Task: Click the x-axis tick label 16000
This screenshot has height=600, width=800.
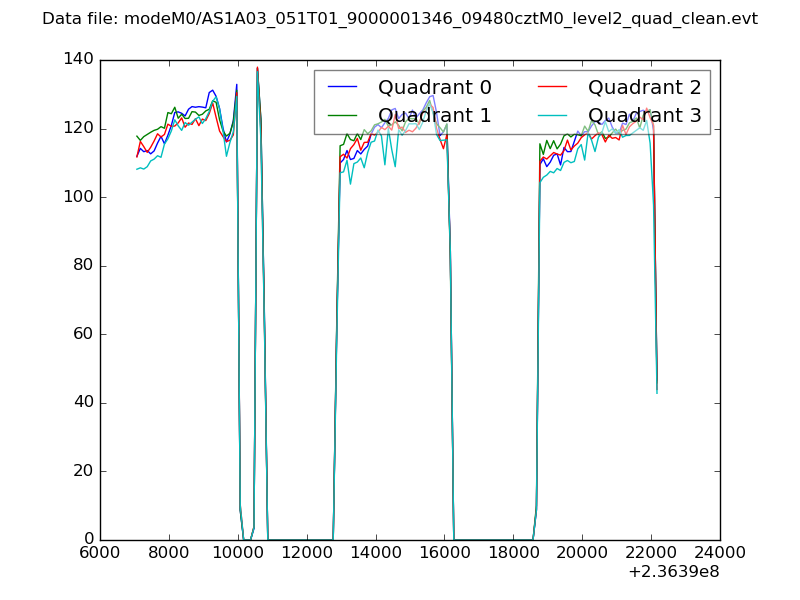Action: pos(444,552)
